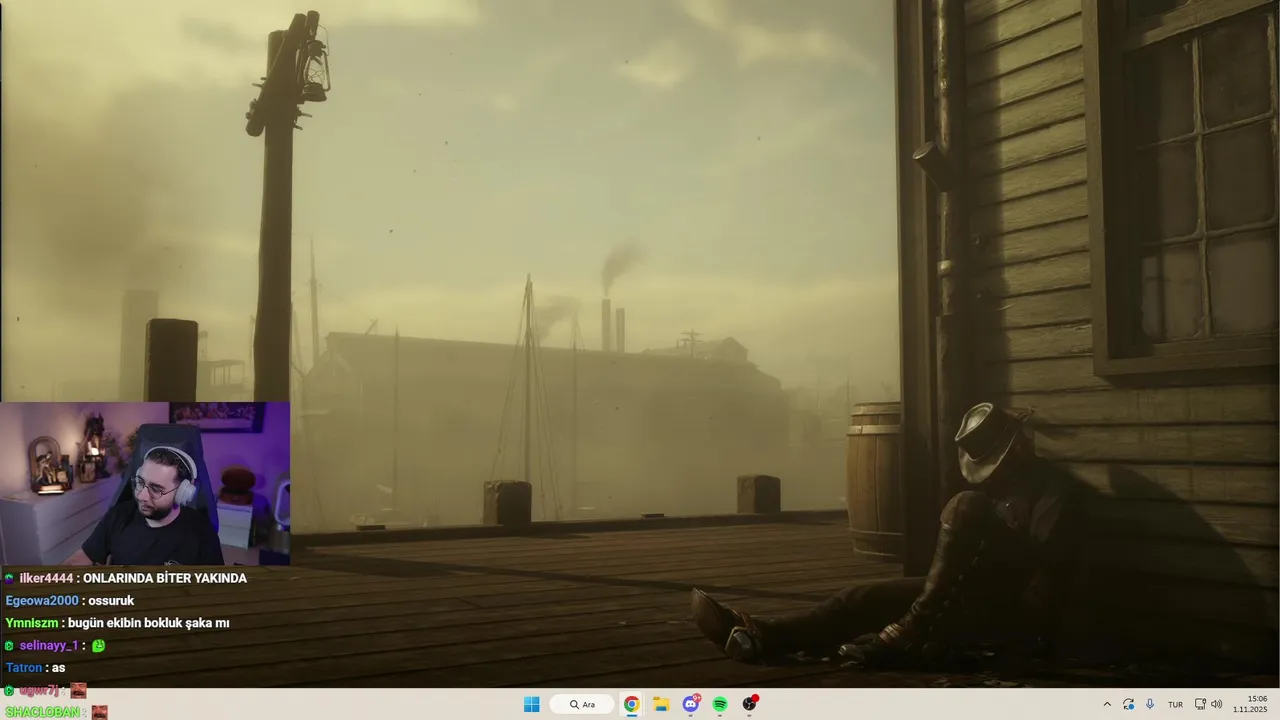Click the green emote from selinayy_1
Screen dimensions: 1280x720
pos(98,645)
